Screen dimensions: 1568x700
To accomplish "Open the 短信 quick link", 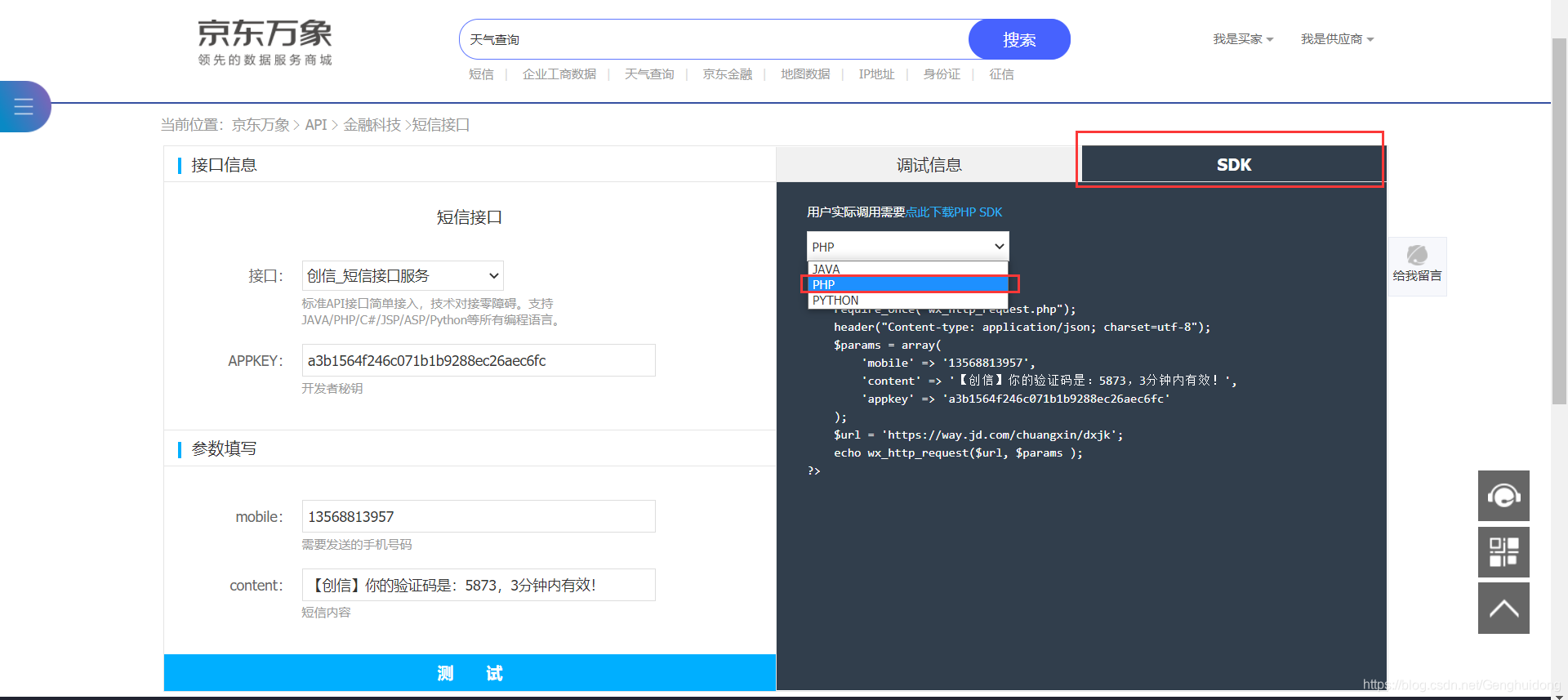I will pyautogui.click(x=481, y=74).
